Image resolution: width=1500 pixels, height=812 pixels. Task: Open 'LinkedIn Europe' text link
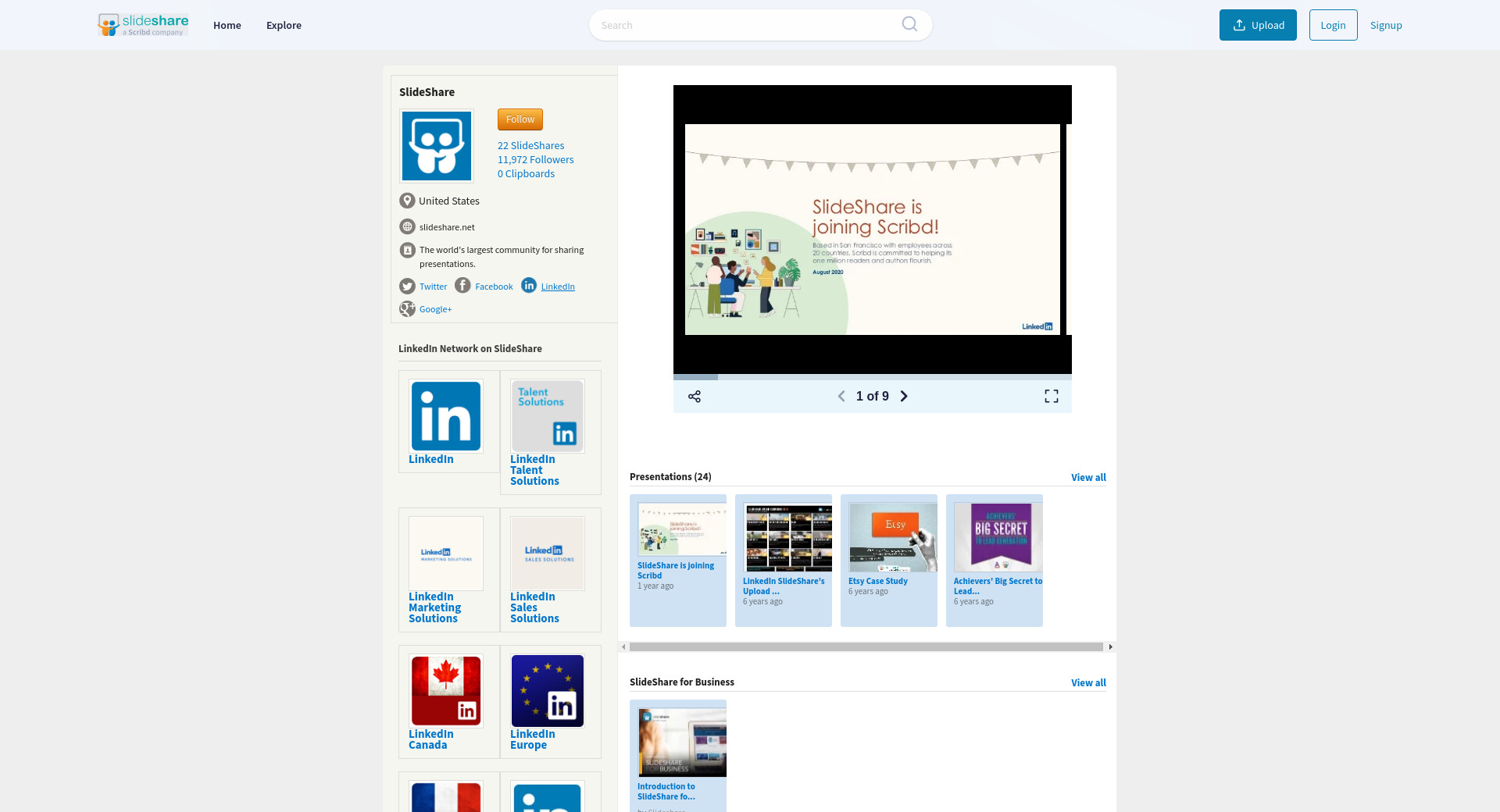(532, 739)
